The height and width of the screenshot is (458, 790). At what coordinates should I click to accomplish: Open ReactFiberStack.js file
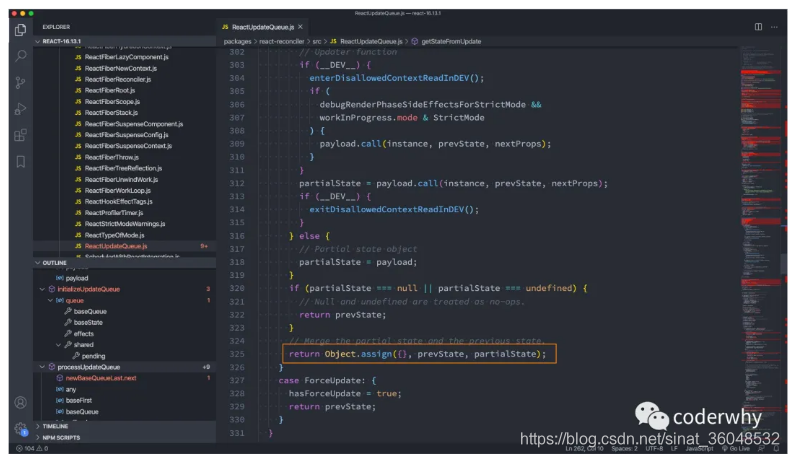coord(111,112)
